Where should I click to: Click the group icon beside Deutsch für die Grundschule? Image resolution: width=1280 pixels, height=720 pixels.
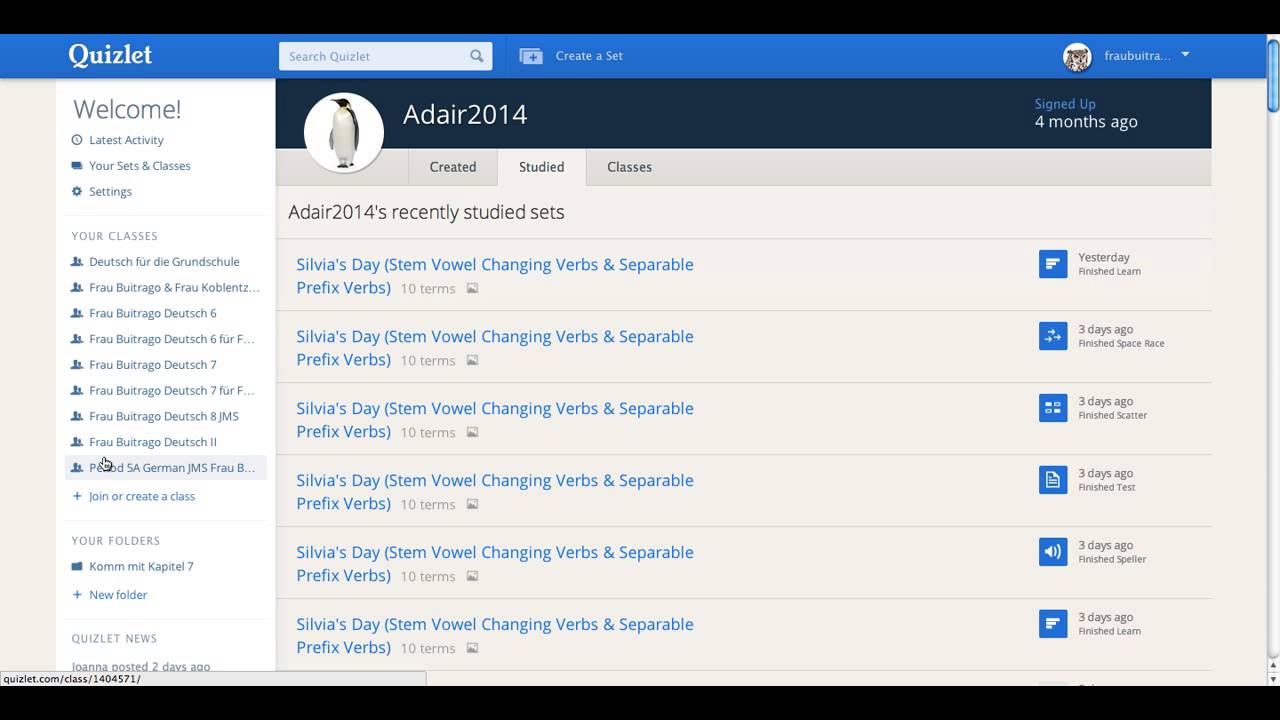[77, 262]
